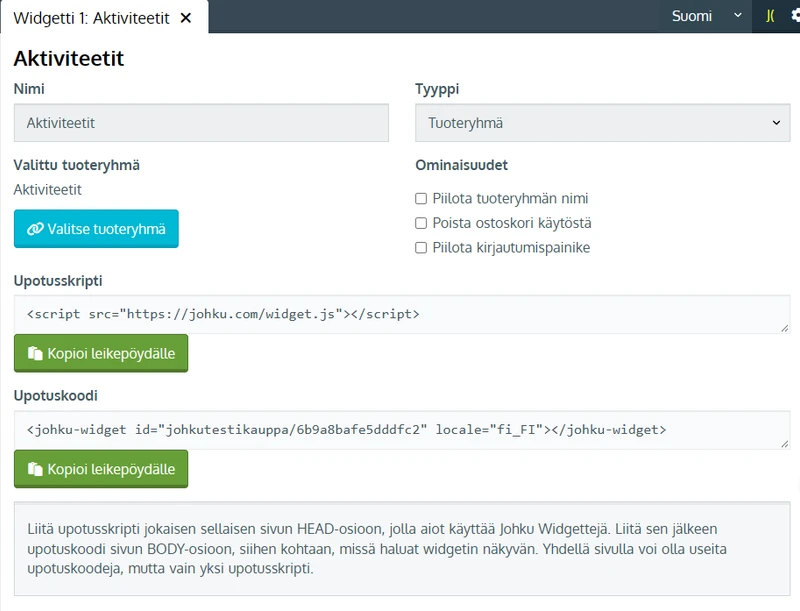Image resolution: width=800 pixels, height=611 pixels.
Task: Enable Piilota tuoteryhmän nimi checkbox
Action: [421, 198]
